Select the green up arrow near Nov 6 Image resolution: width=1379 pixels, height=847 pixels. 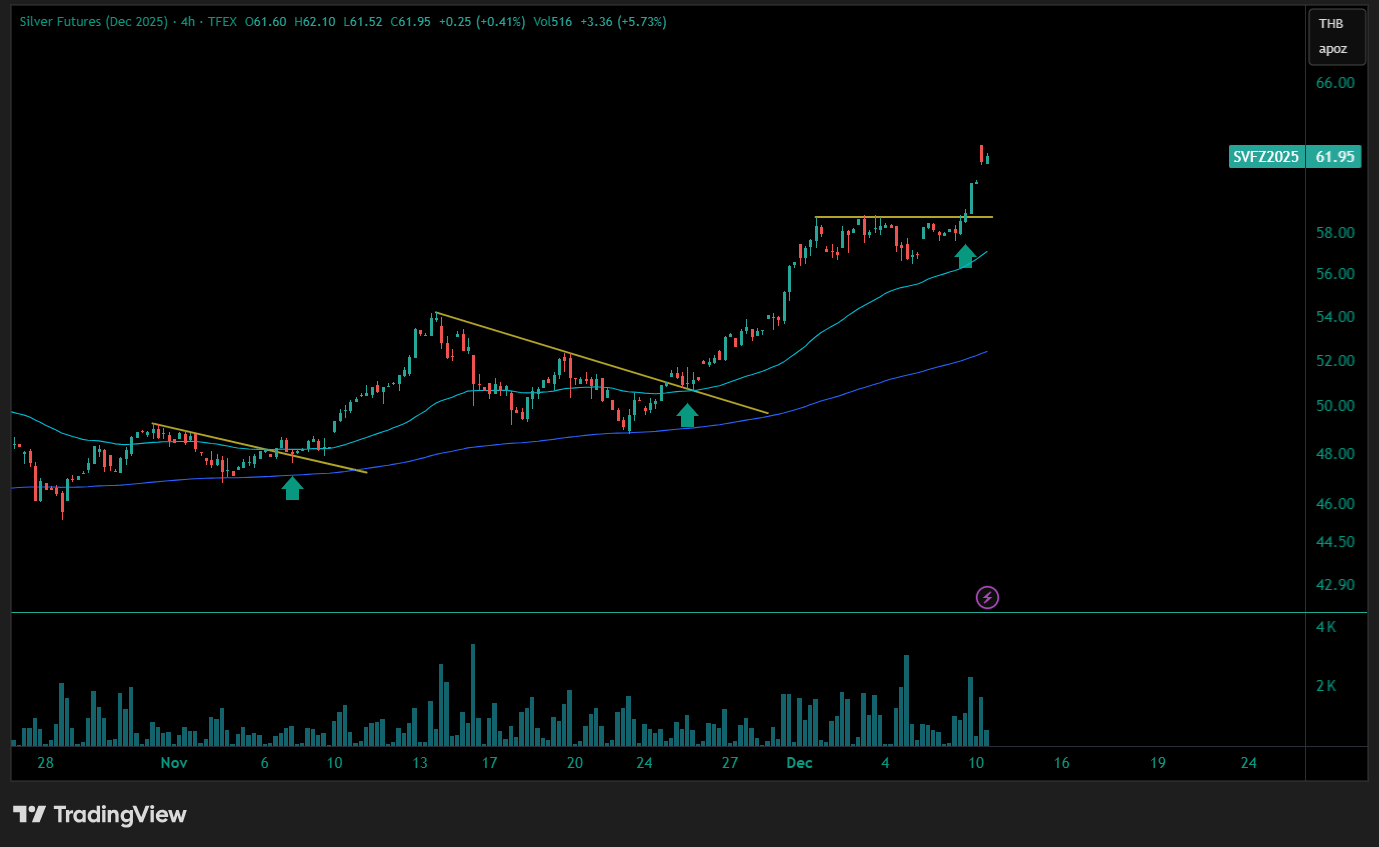coord(292,488)
